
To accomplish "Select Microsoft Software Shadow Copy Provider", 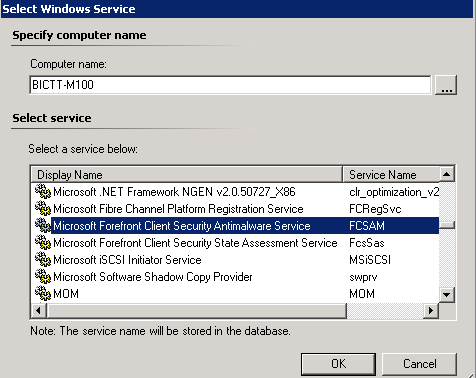I will pyautogui.click(x=153, y=277).
